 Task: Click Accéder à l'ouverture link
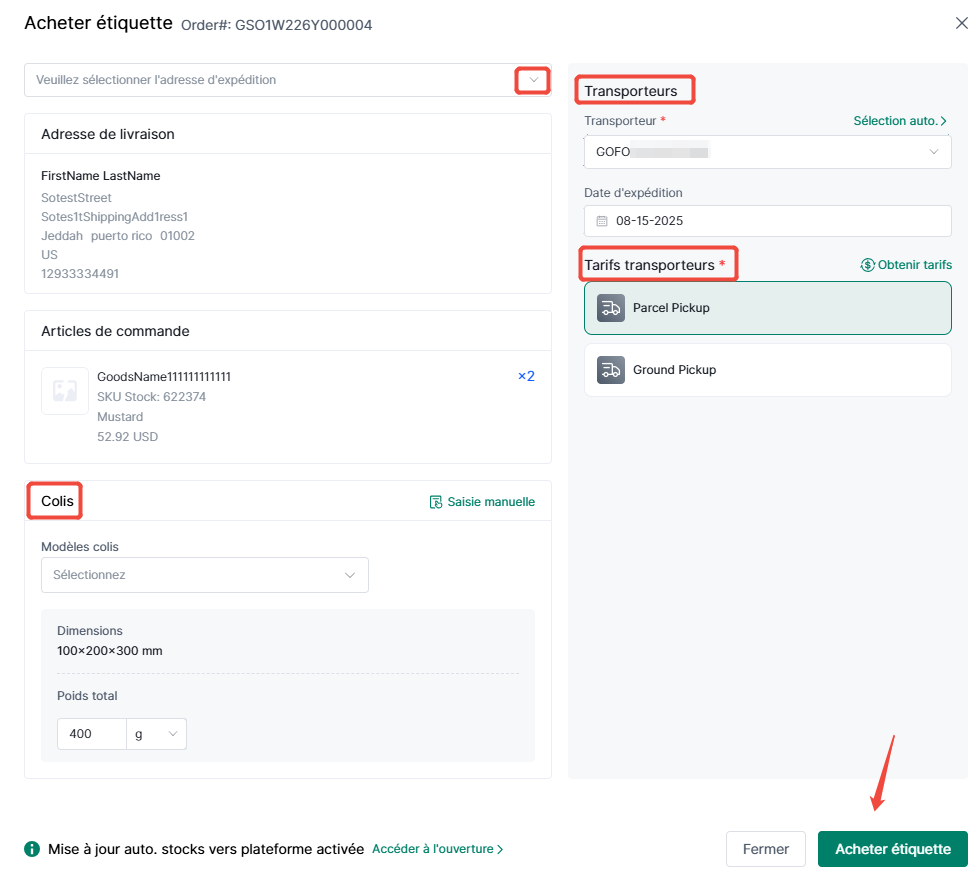pos(437,849)
